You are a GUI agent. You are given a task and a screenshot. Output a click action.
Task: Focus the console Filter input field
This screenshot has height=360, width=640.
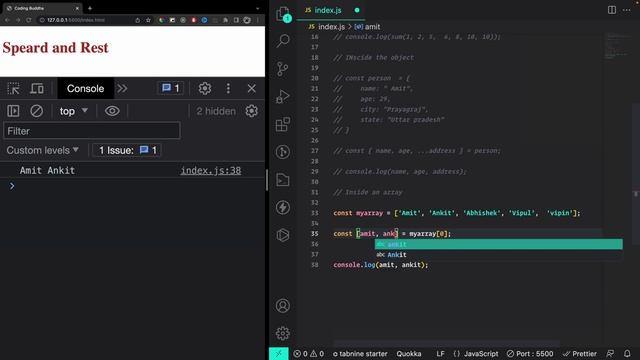coord(92,131)
